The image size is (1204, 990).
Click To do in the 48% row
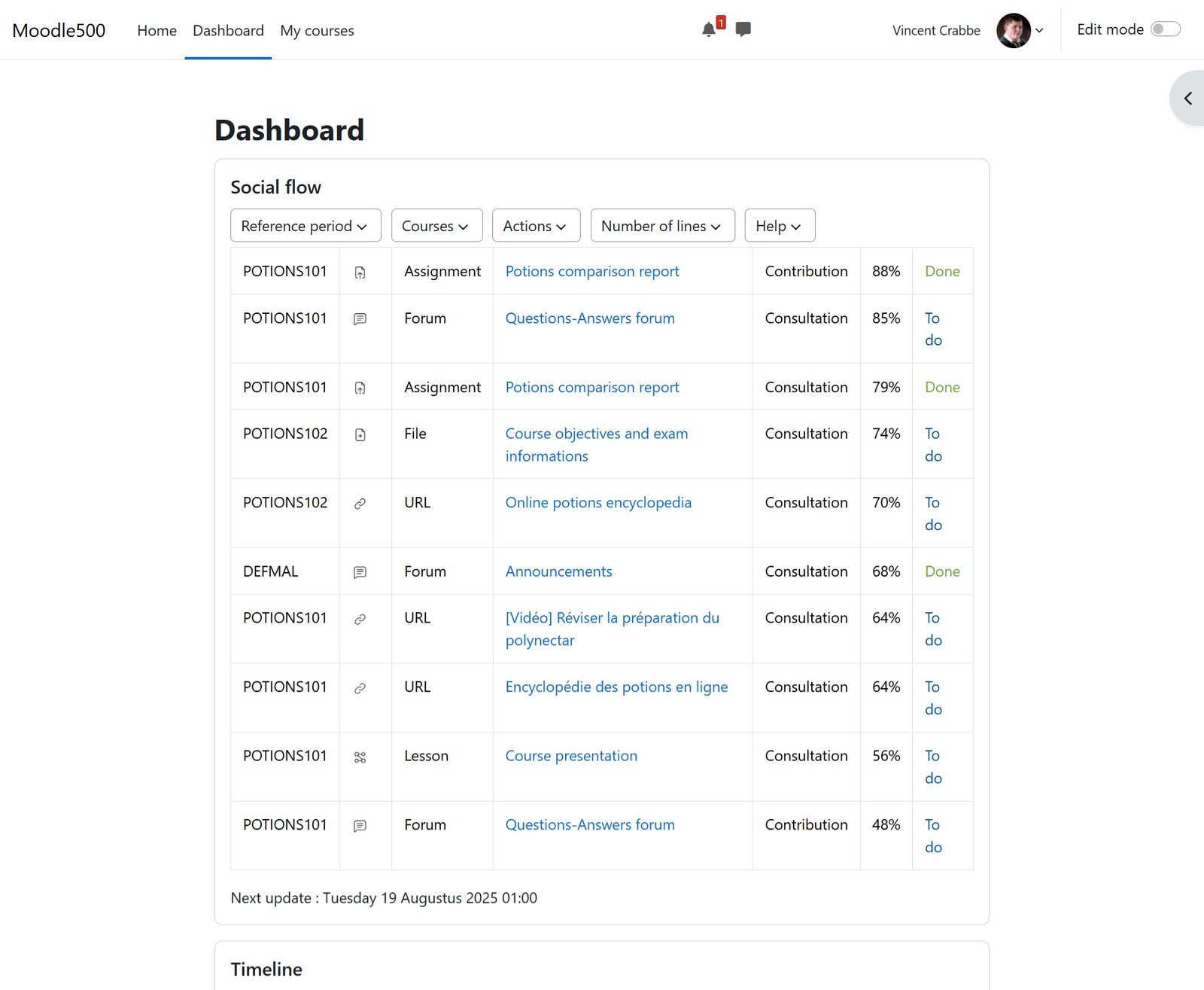coord(933,836)
